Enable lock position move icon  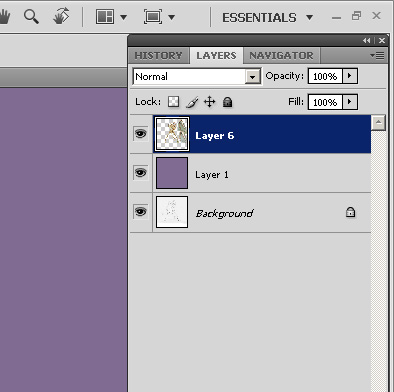pos(209,102)
